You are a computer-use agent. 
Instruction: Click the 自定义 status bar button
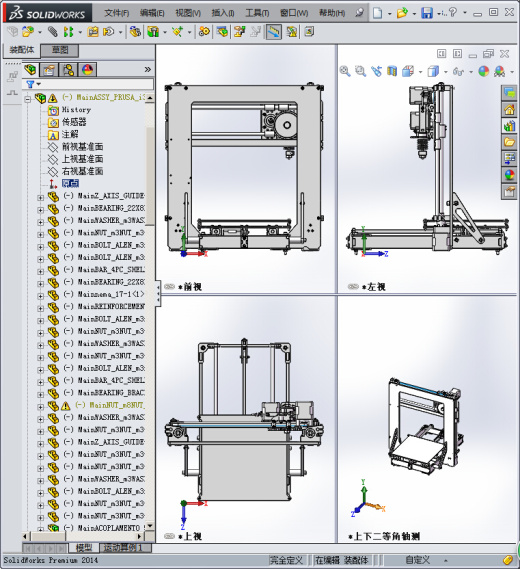tap(418, 560)
